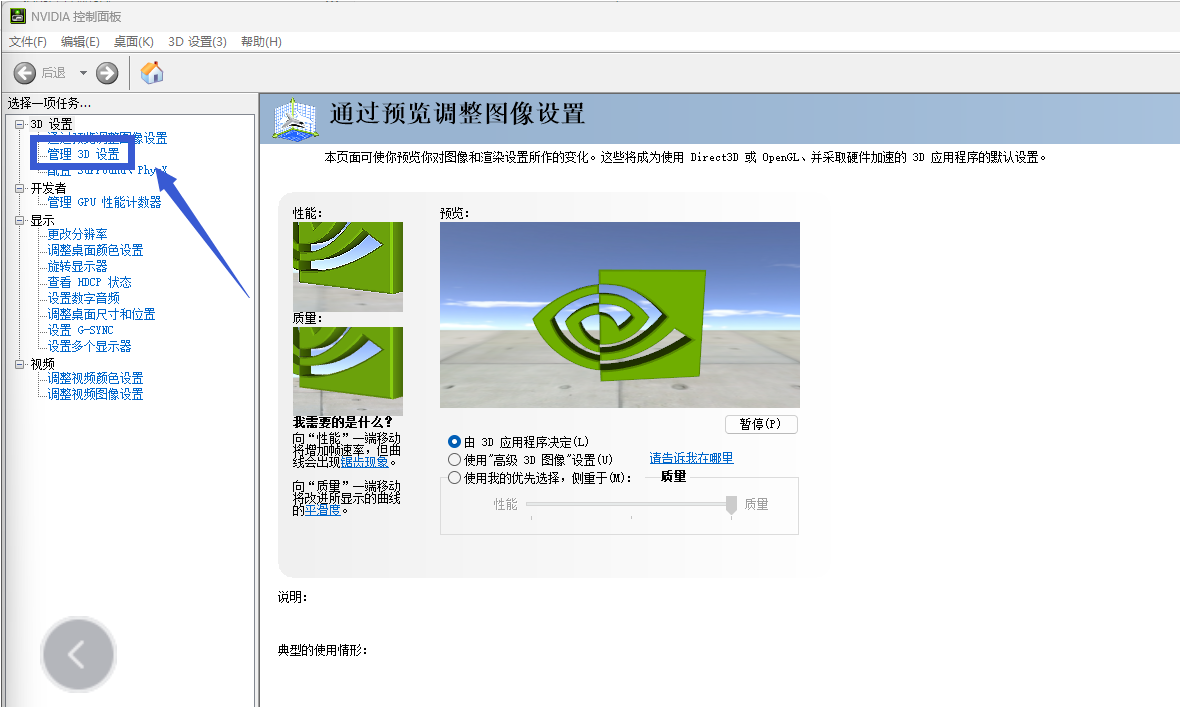Click the 性能 sample thumbnail
This screenshot has width=1180, height=707.
[x=348, y=267]
